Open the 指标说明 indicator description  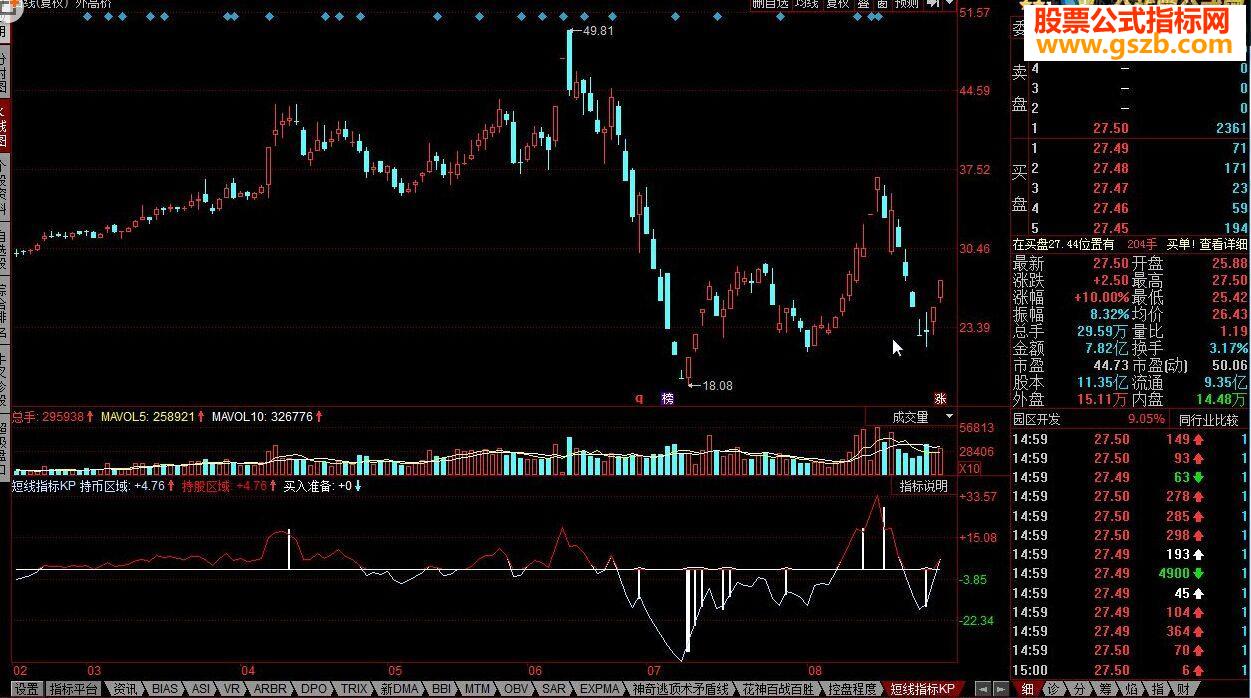pyautogui.click(x=923, y=487)
